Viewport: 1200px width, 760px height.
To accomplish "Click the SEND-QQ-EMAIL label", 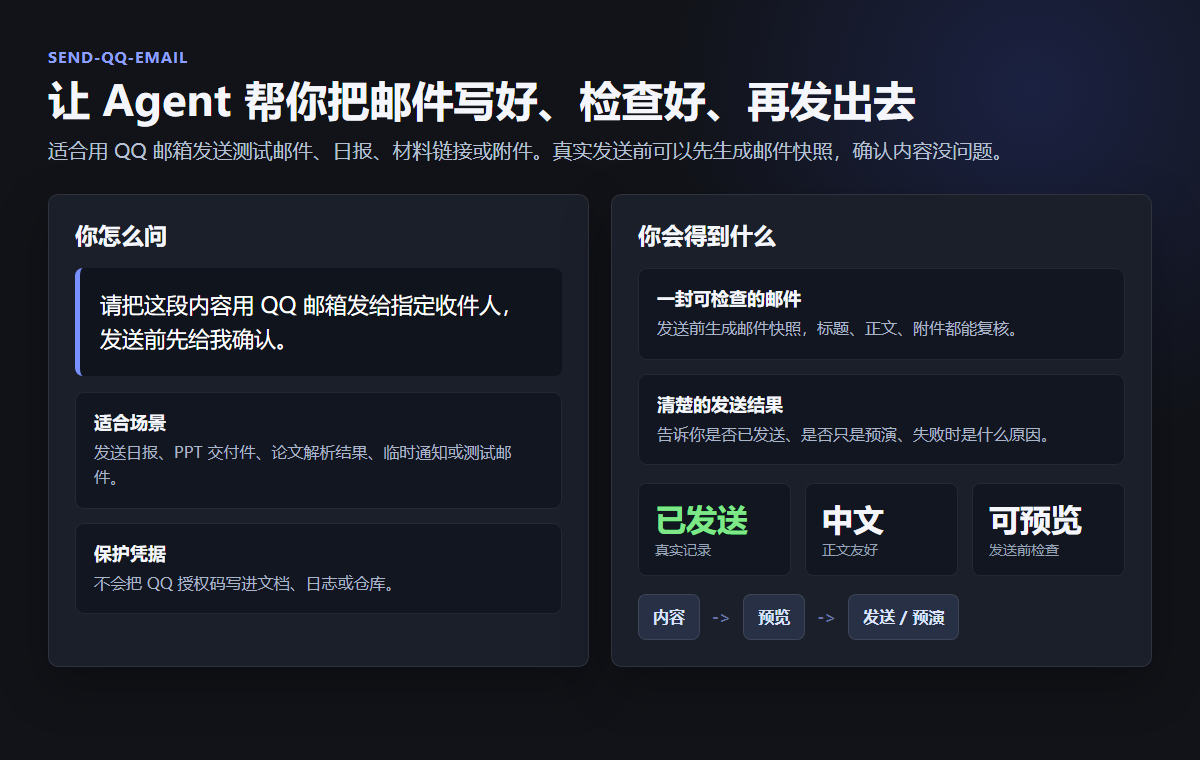I will pos(118,58).
